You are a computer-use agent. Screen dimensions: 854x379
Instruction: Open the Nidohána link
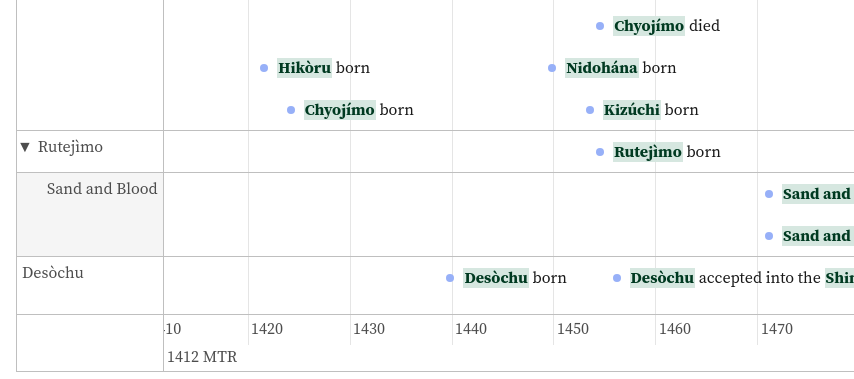point(602,68)
